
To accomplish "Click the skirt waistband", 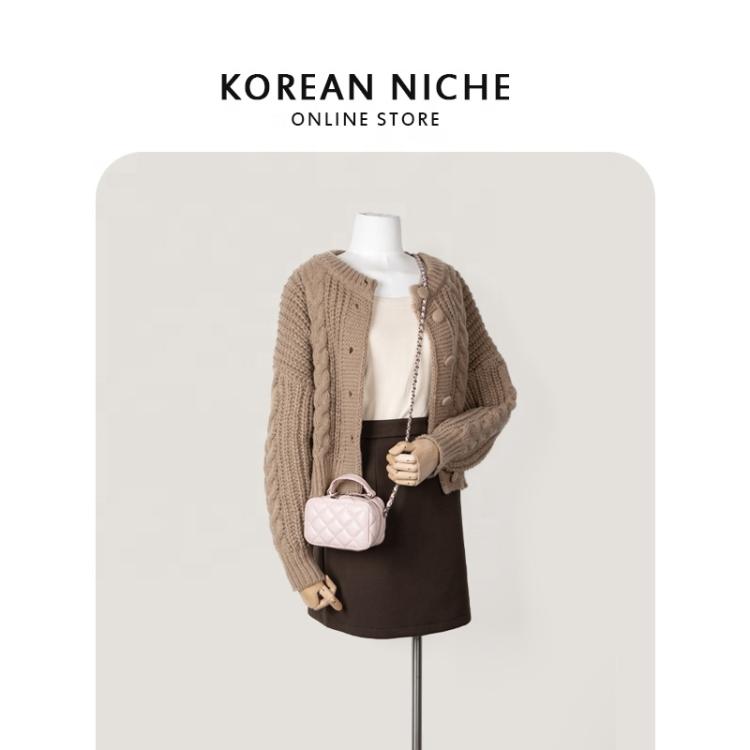I will 395,424.
